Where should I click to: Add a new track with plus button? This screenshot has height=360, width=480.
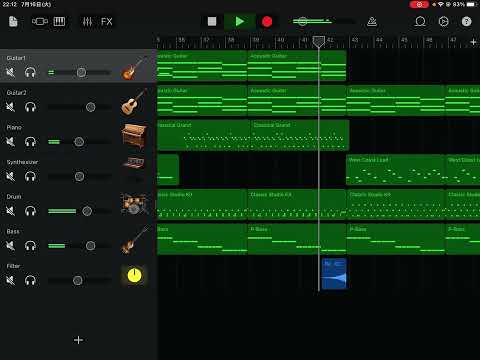click(78, 340)
